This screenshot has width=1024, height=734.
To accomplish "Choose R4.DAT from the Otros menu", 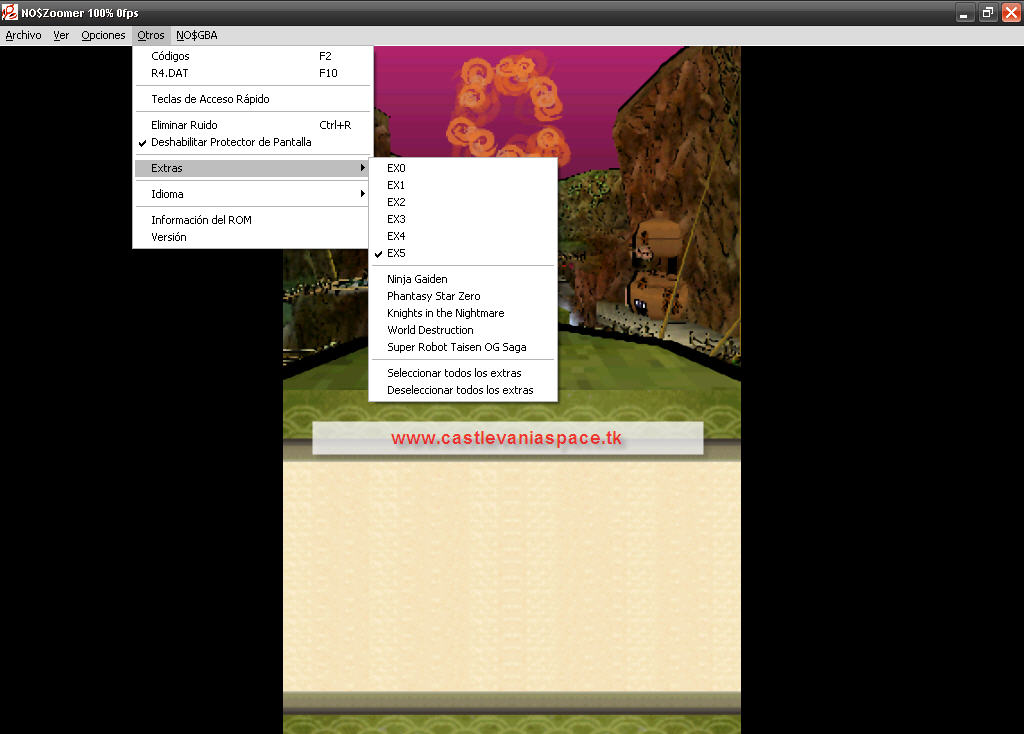I will click(x=253, y=73).
